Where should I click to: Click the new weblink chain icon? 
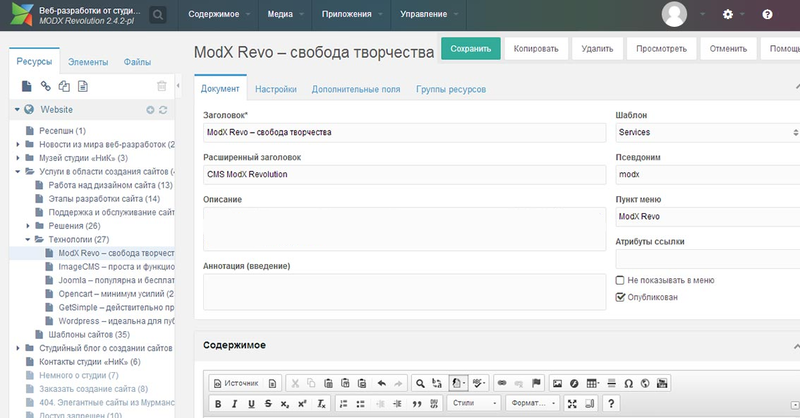(x=45, y=86)
